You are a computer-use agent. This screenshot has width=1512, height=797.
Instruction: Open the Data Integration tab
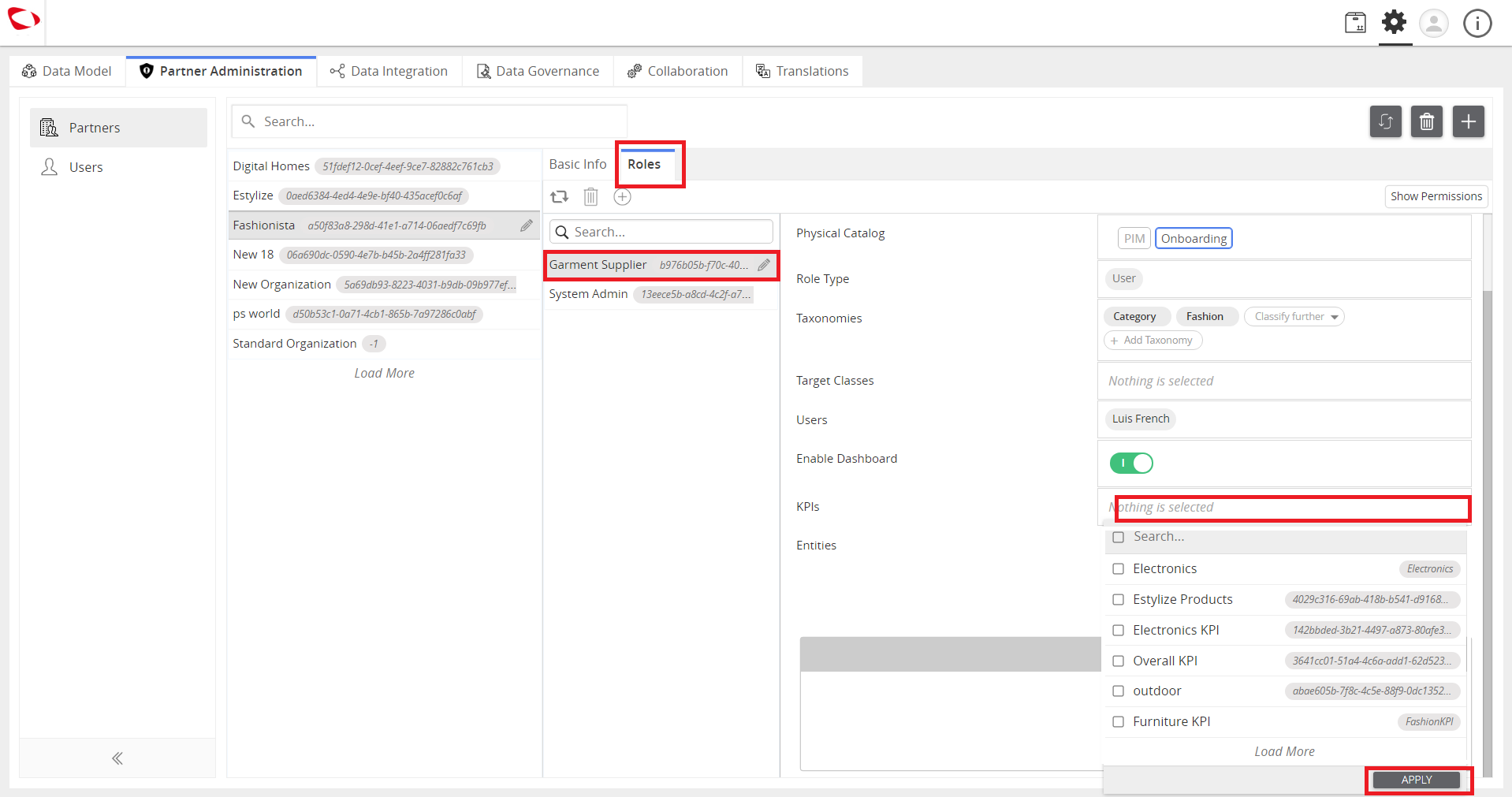coord(389,71)
